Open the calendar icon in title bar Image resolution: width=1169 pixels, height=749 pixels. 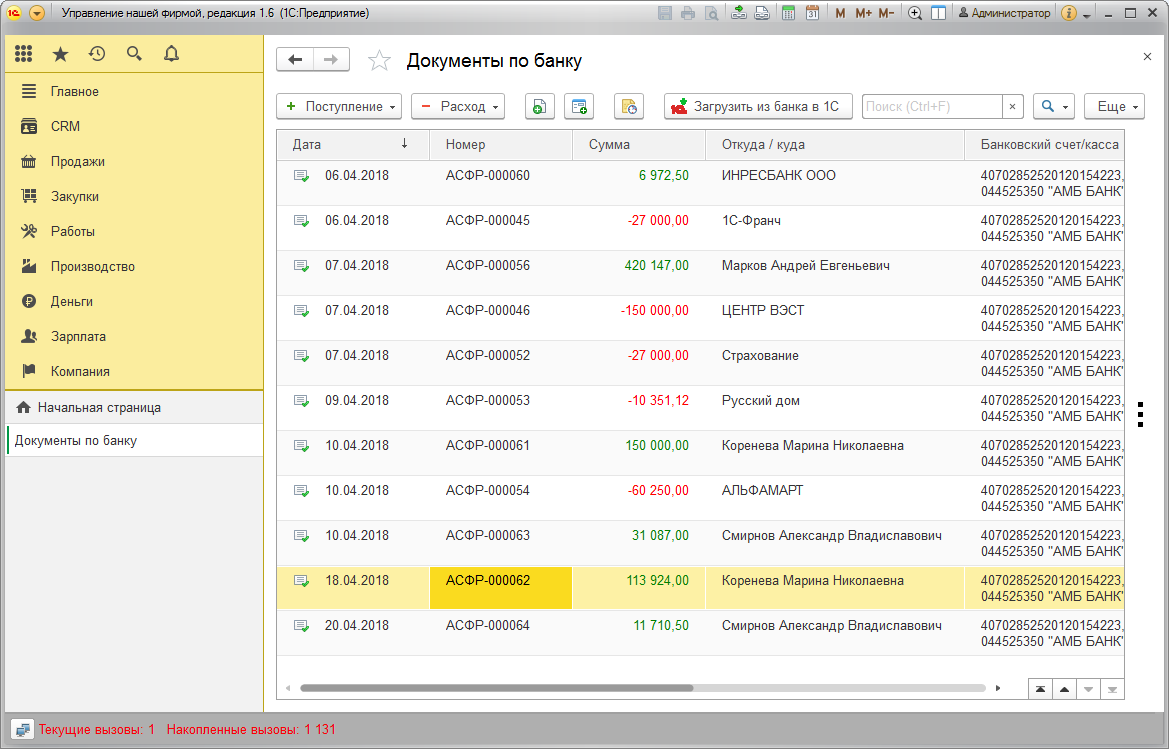813,13
